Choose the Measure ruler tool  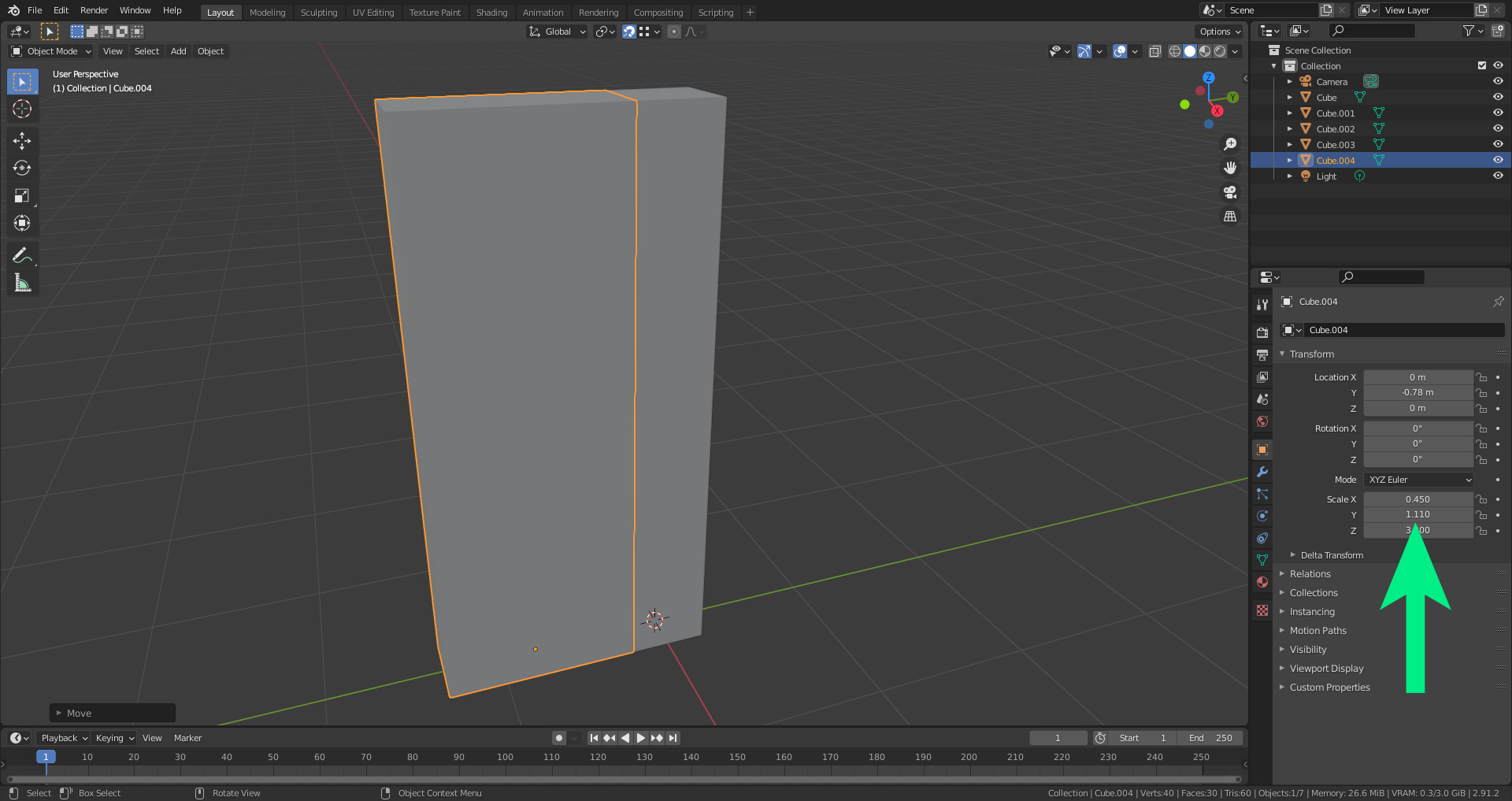click(x=22, y=283)
